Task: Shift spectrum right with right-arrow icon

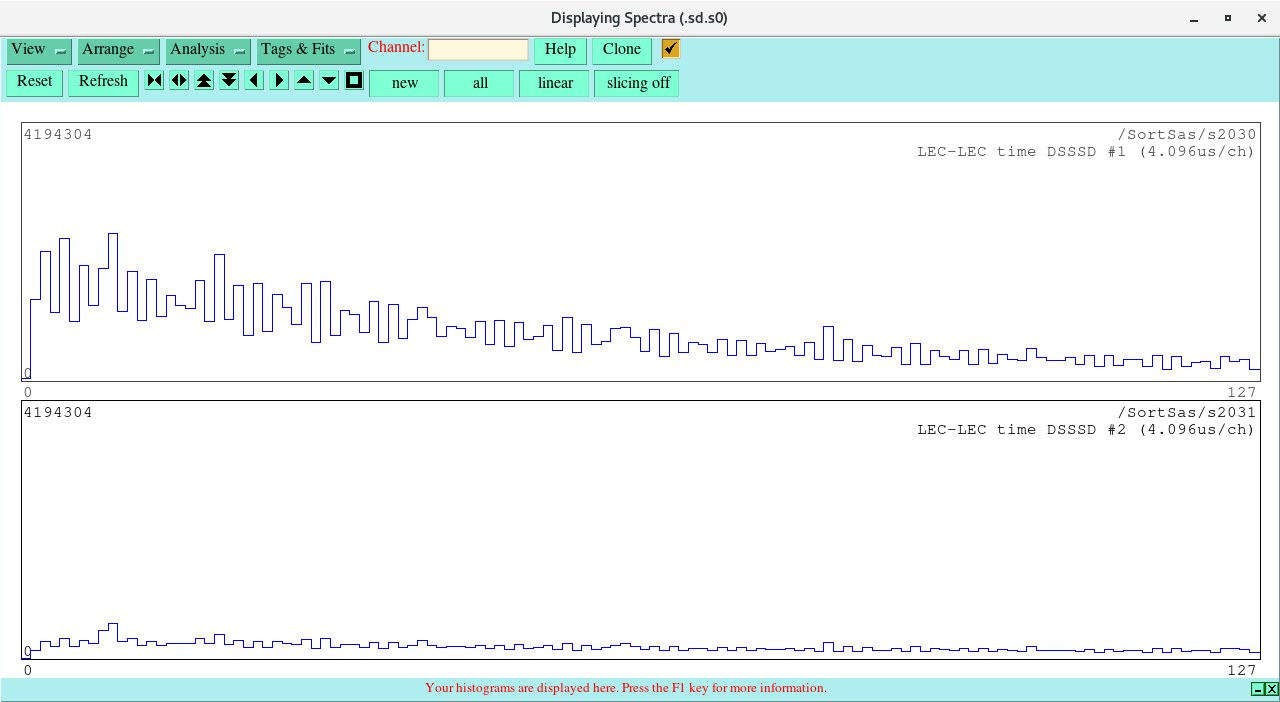Action: [x=279, y=81]
